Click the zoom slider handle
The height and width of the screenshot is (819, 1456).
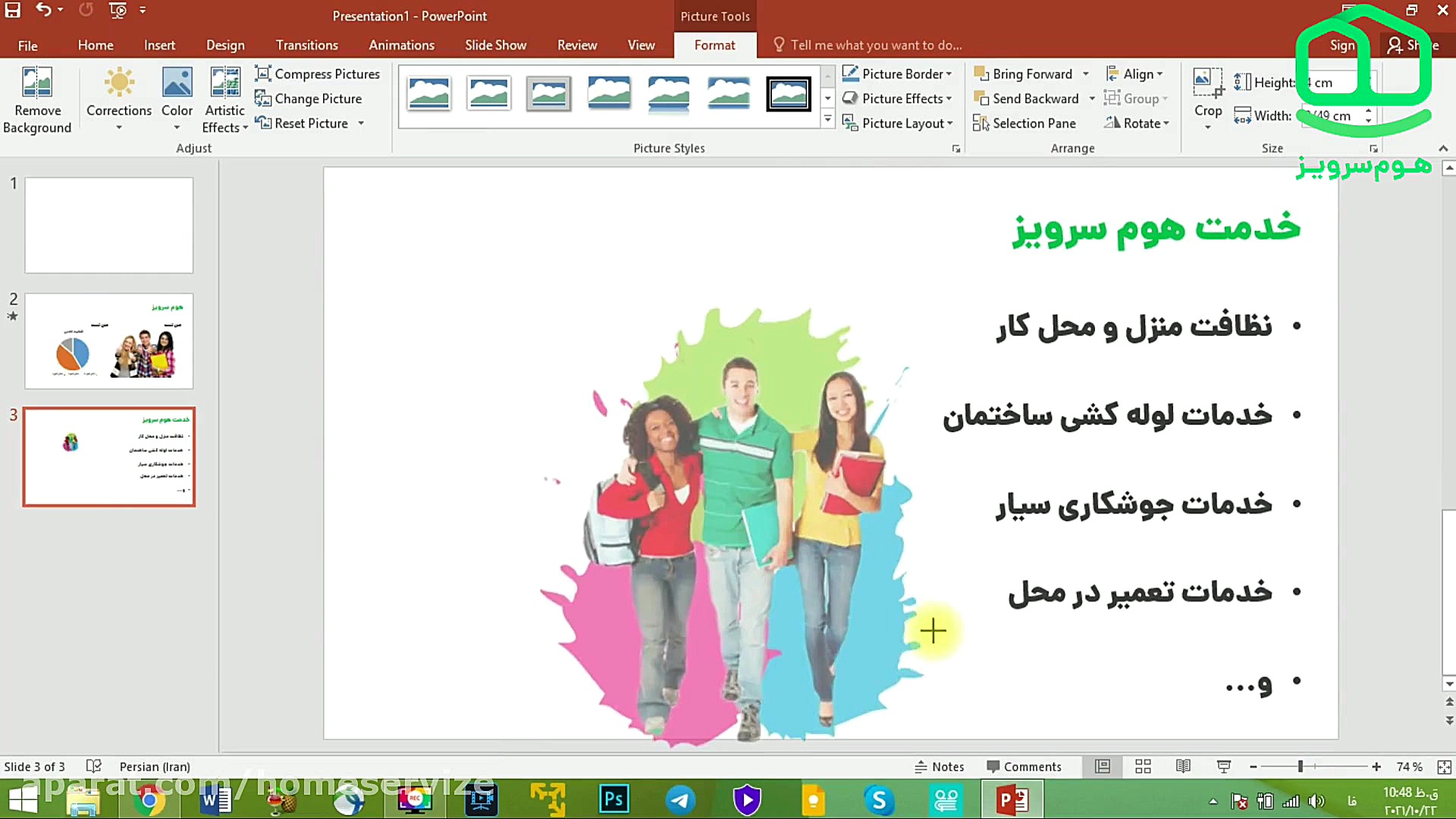(1300, 767)
